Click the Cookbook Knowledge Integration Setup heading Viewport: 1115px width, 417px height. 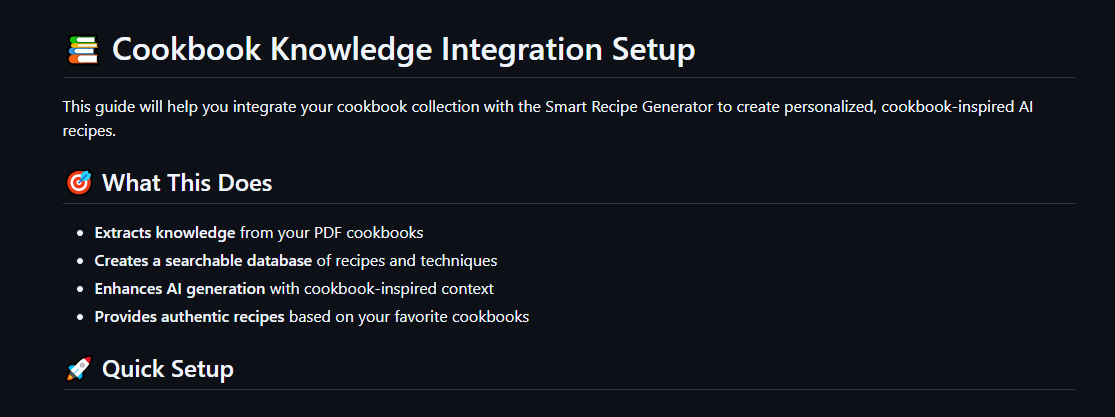tap(403, 49)
